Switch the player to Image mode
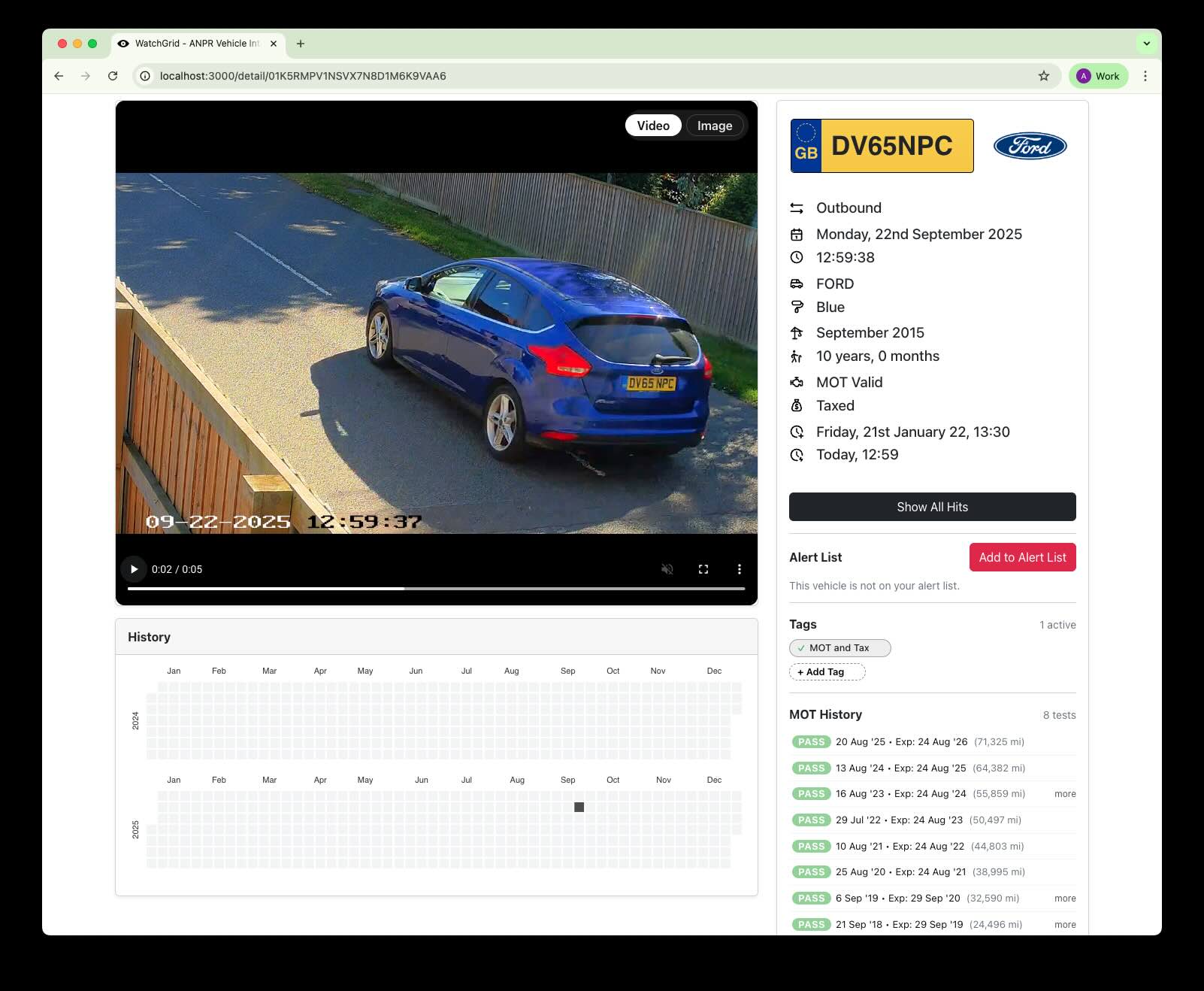This screenshot has height=991, width=1204. [714, 126]
